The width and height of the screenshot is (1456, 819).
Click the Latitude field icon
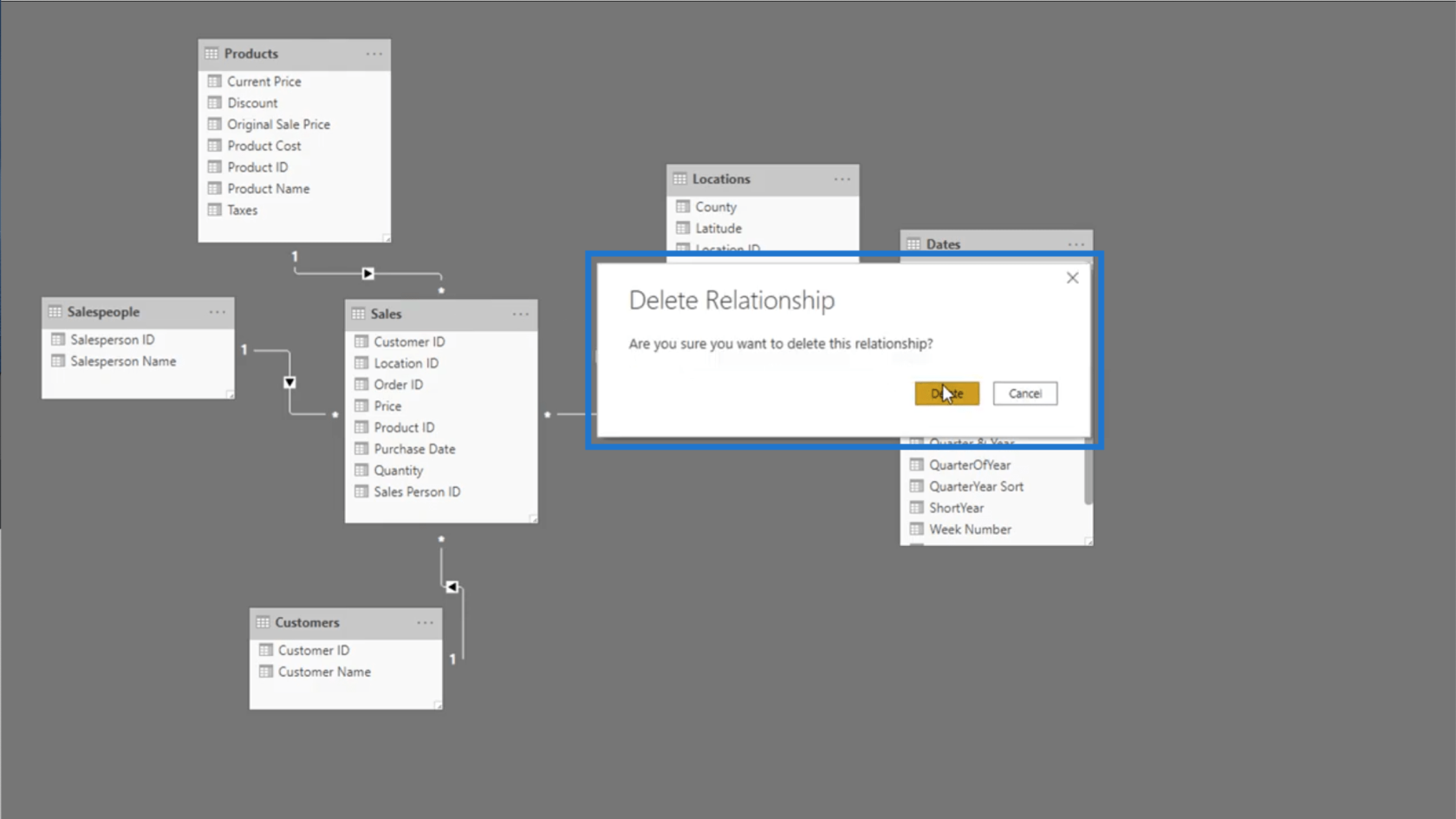point(683,229)
